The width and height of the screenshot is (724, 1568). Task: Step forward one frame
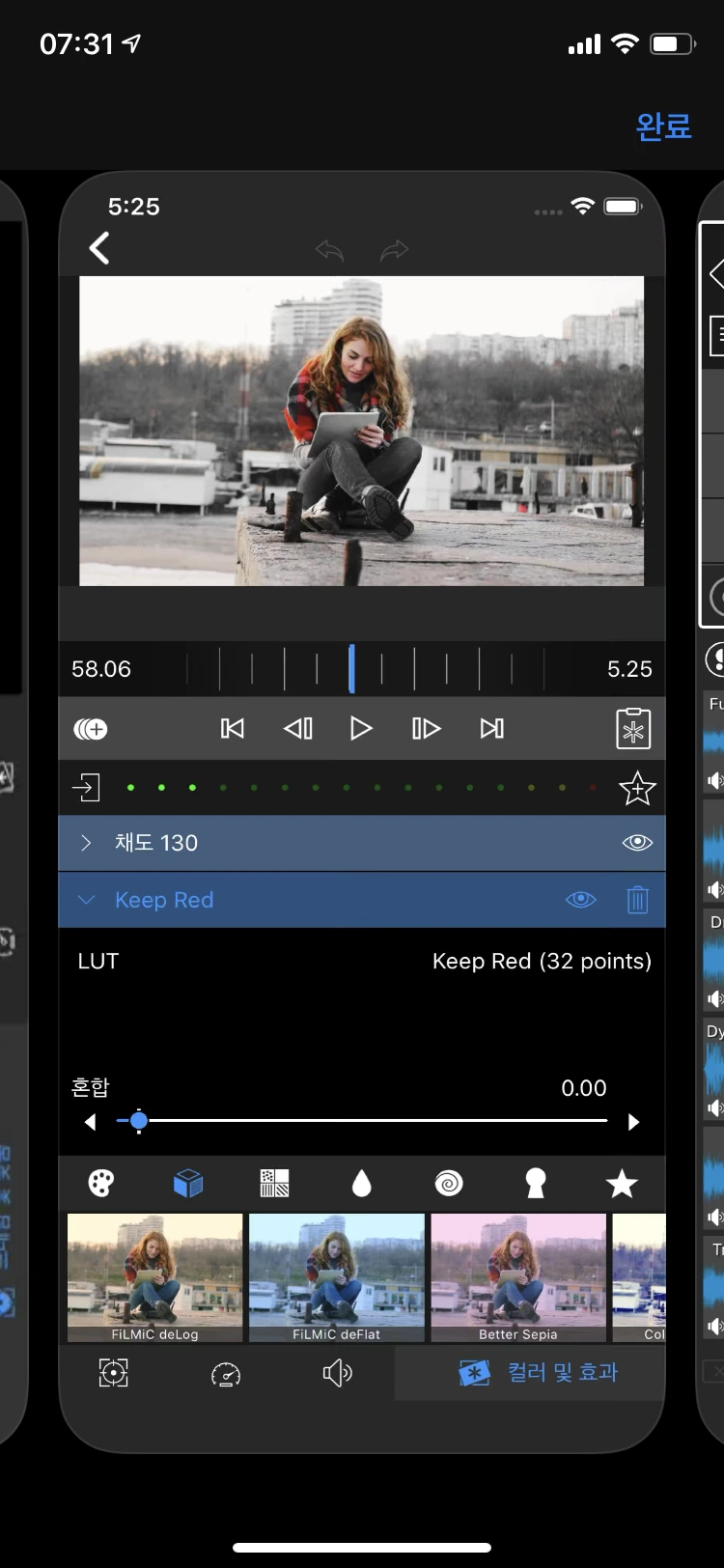pos(426,728)
